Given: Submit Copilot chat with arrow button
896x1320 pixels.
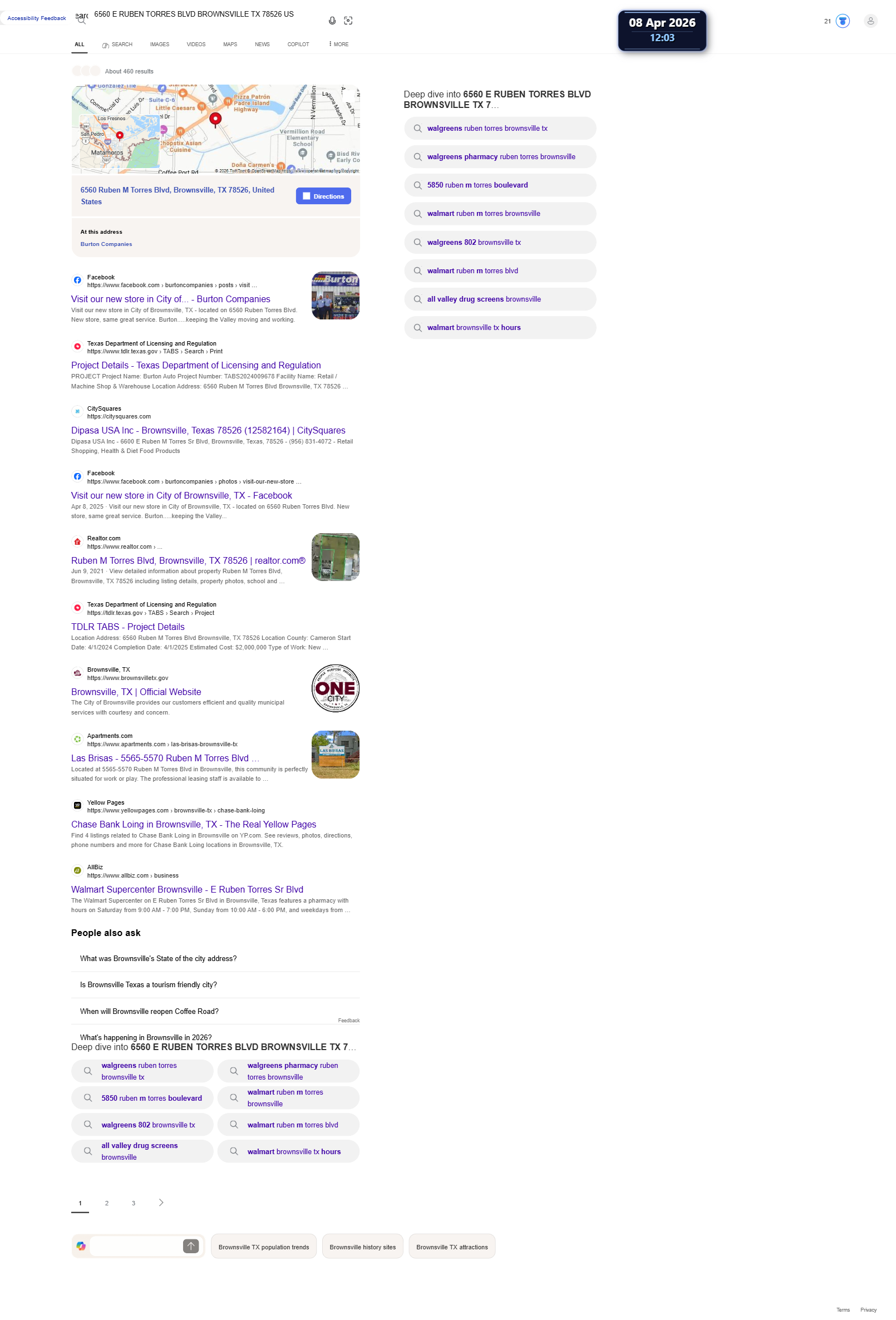Looking at the screenshot, I should [191, 1246].
